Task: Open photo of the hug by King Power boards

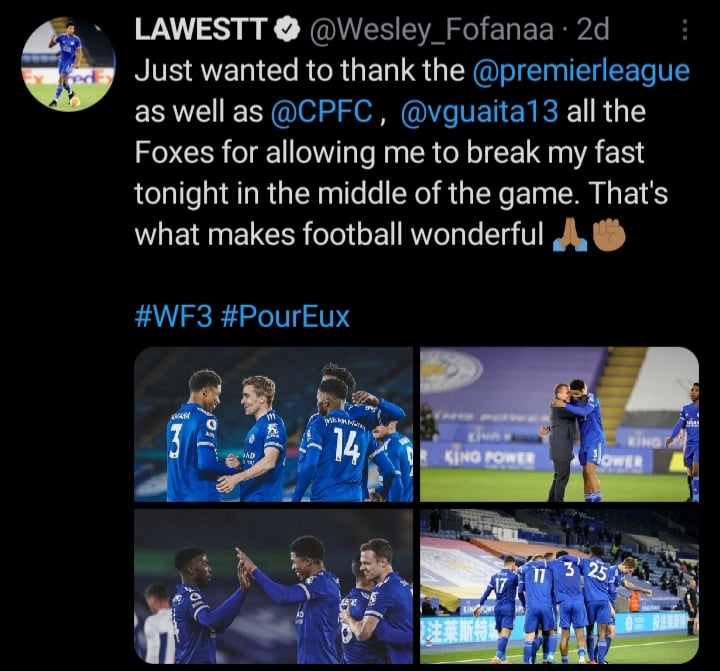Action: (x=559, y=424)
